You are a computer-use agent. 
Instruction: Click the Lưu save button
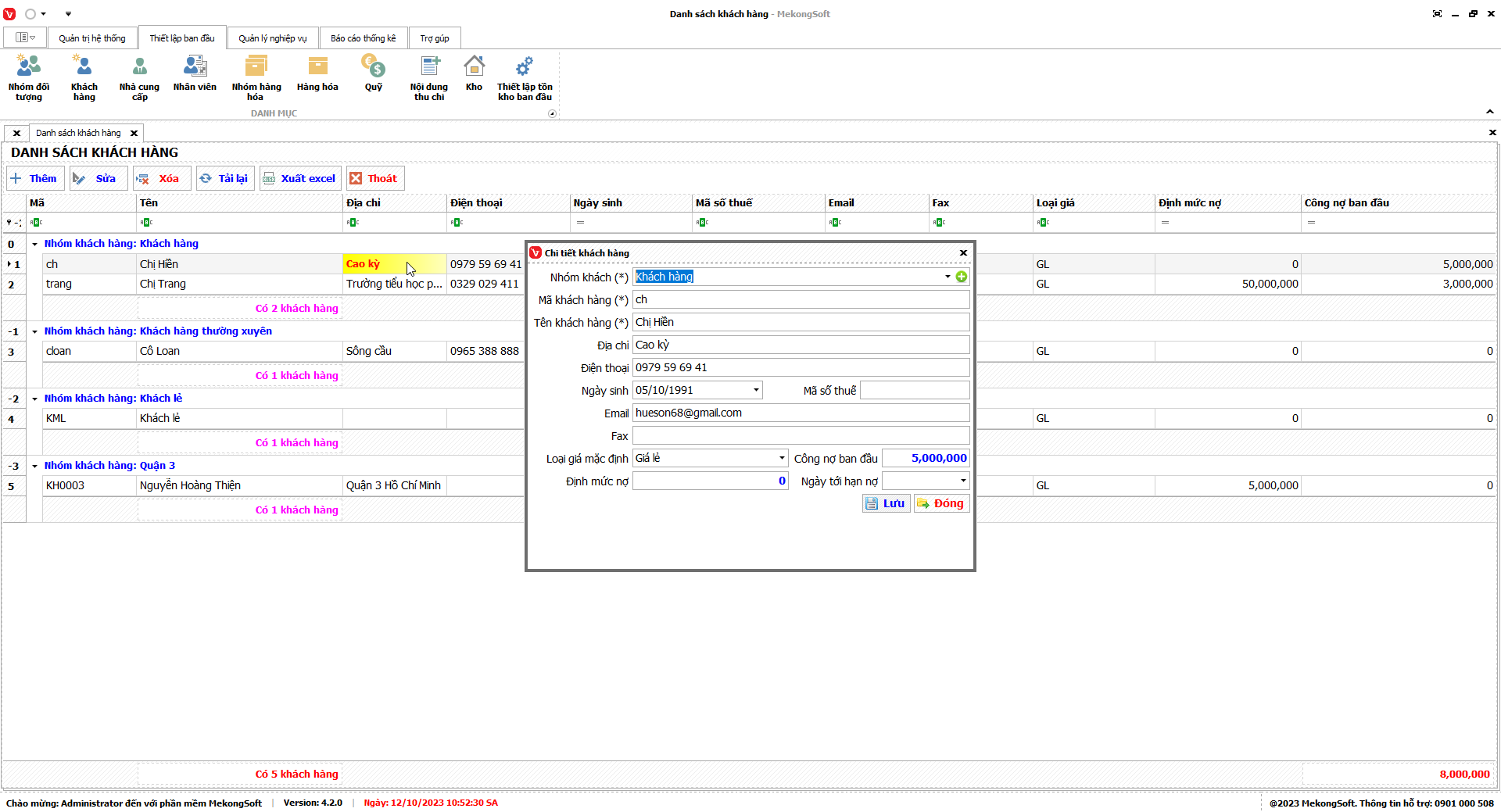(x=886, y=503)
